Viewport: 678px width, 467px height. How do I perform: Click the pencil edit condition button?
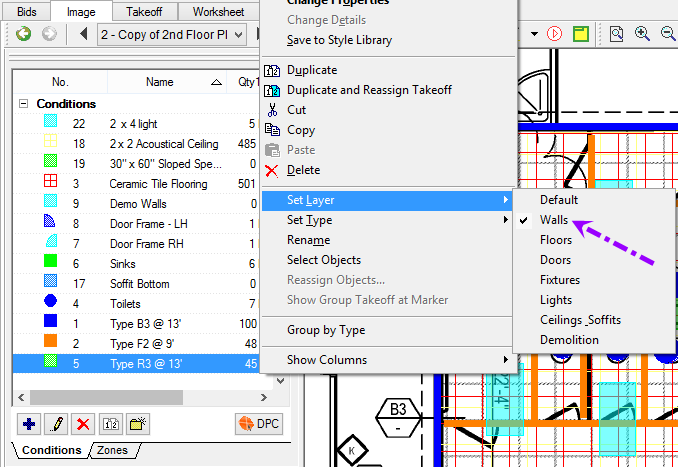coord(57,424)
